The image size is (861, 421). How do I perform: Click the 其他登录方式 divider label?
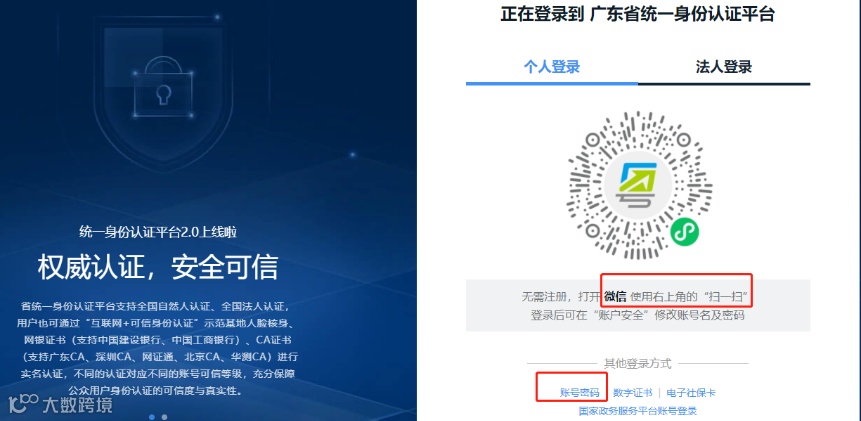tap(638, 363)
